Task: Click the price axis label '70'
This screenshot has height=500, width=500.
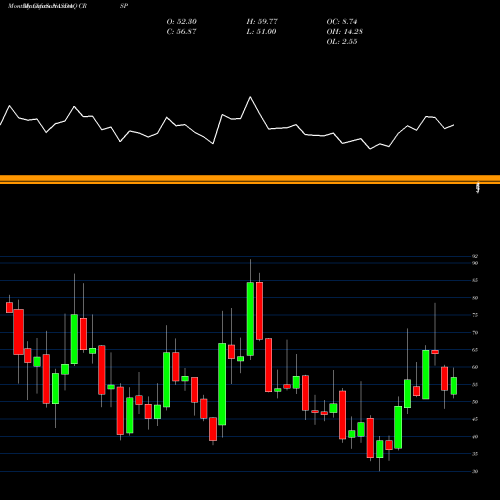Action: pos(475,332)
